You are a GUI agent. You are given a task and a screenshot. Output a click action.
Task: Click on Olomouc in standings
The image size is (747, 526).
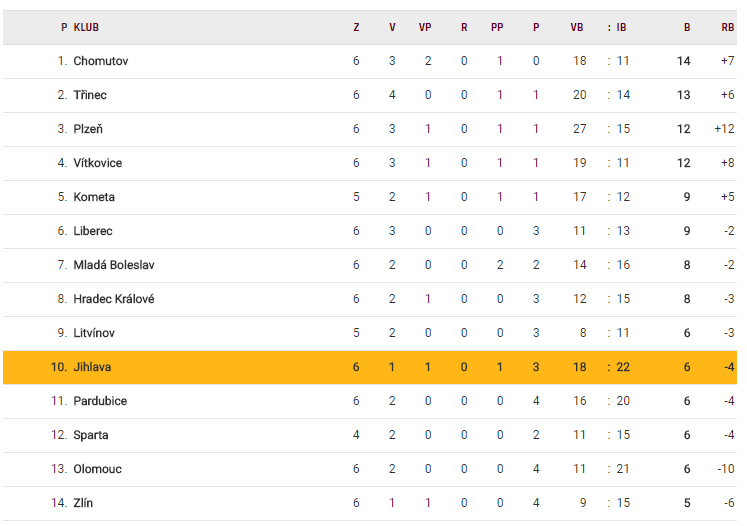98,469
